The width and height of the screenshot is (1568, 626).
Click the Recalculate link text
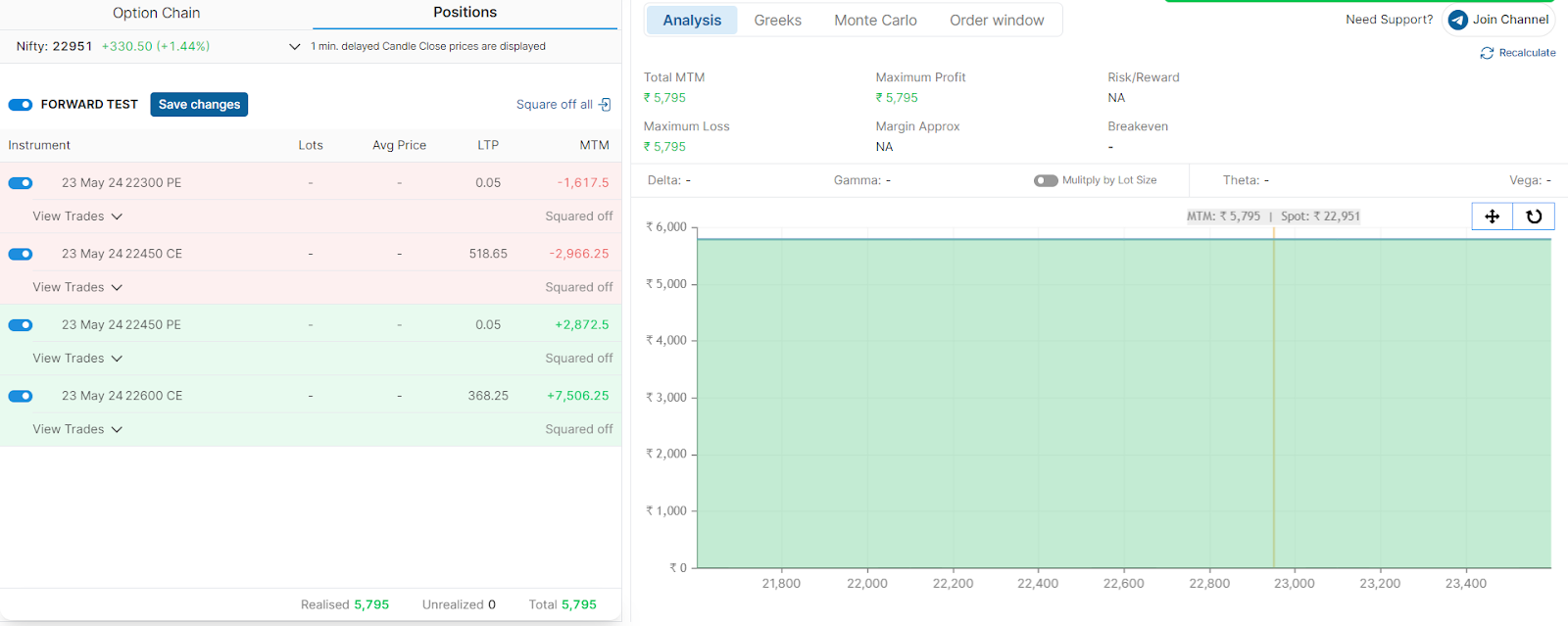pos(1527,53)
